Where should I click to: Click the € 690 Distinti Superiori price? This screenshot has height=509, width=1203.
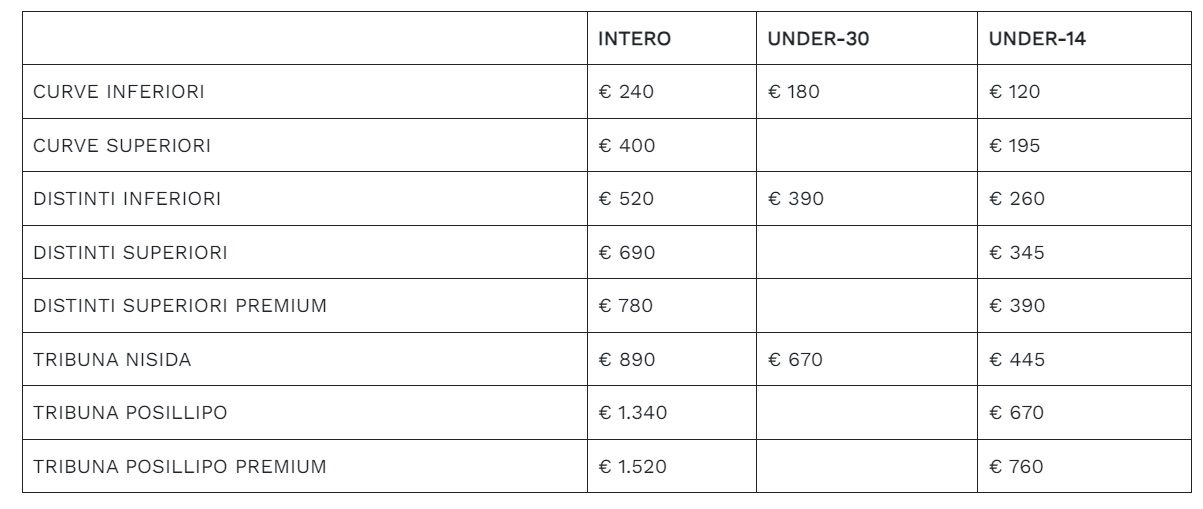click(x=627, y=253)
